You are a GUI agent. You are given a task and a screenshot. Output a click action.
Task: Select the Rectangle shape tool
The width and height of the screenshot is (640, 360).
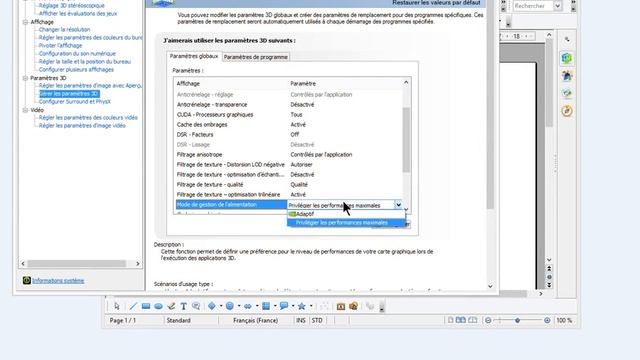point(146,306)
